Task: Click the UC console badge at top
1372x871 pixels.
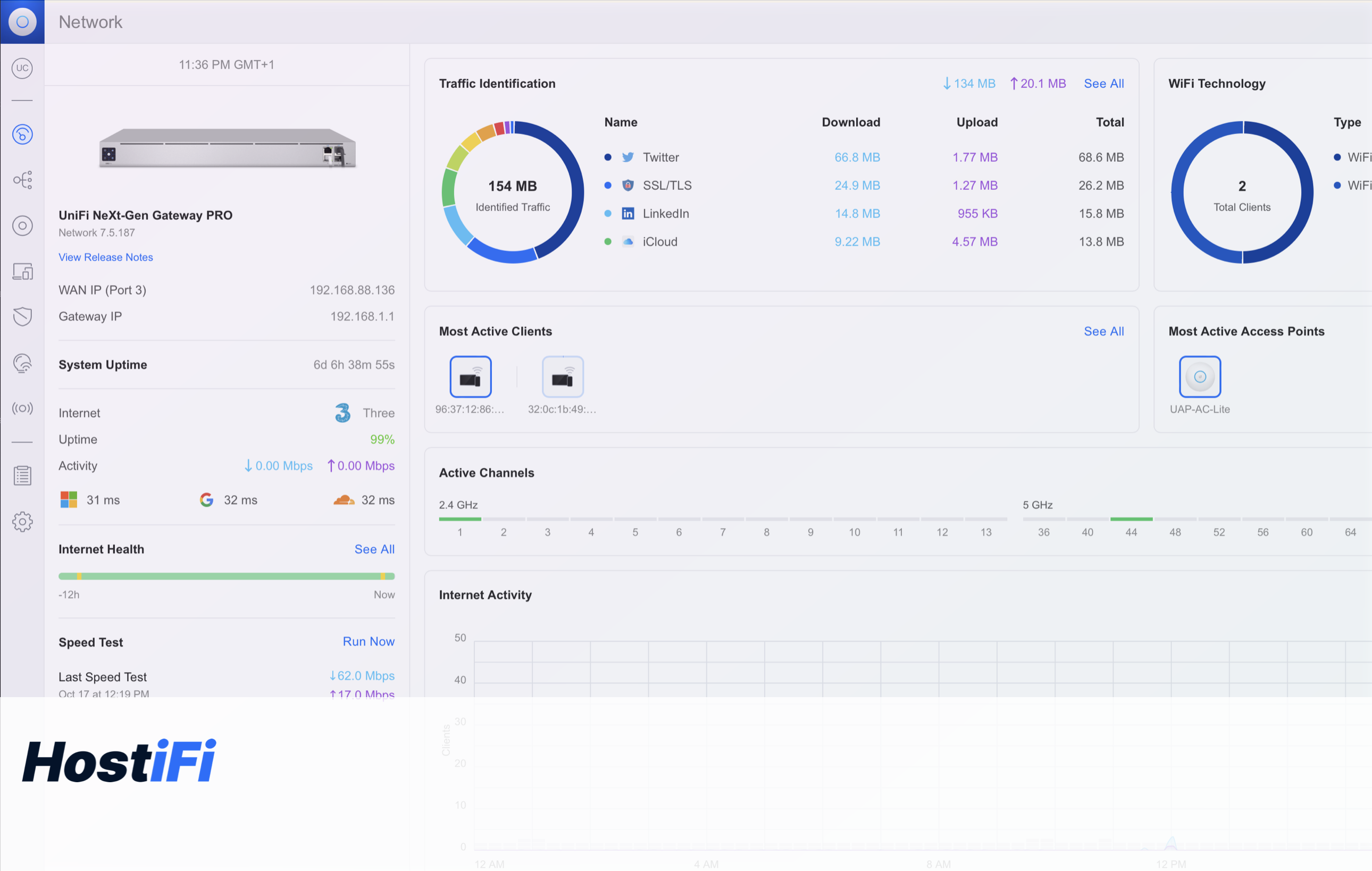Action: (x=22, y=69)
